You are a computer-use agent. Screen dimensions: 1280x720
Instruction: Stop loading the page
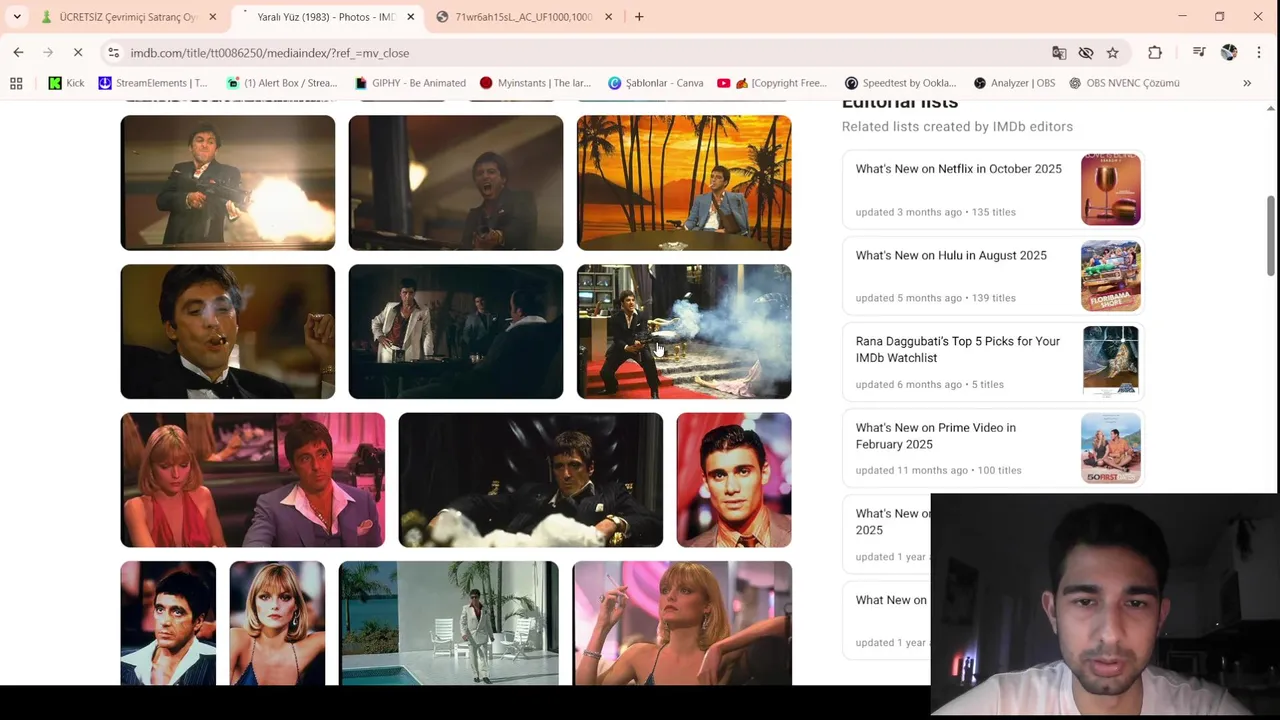(78, 52)
